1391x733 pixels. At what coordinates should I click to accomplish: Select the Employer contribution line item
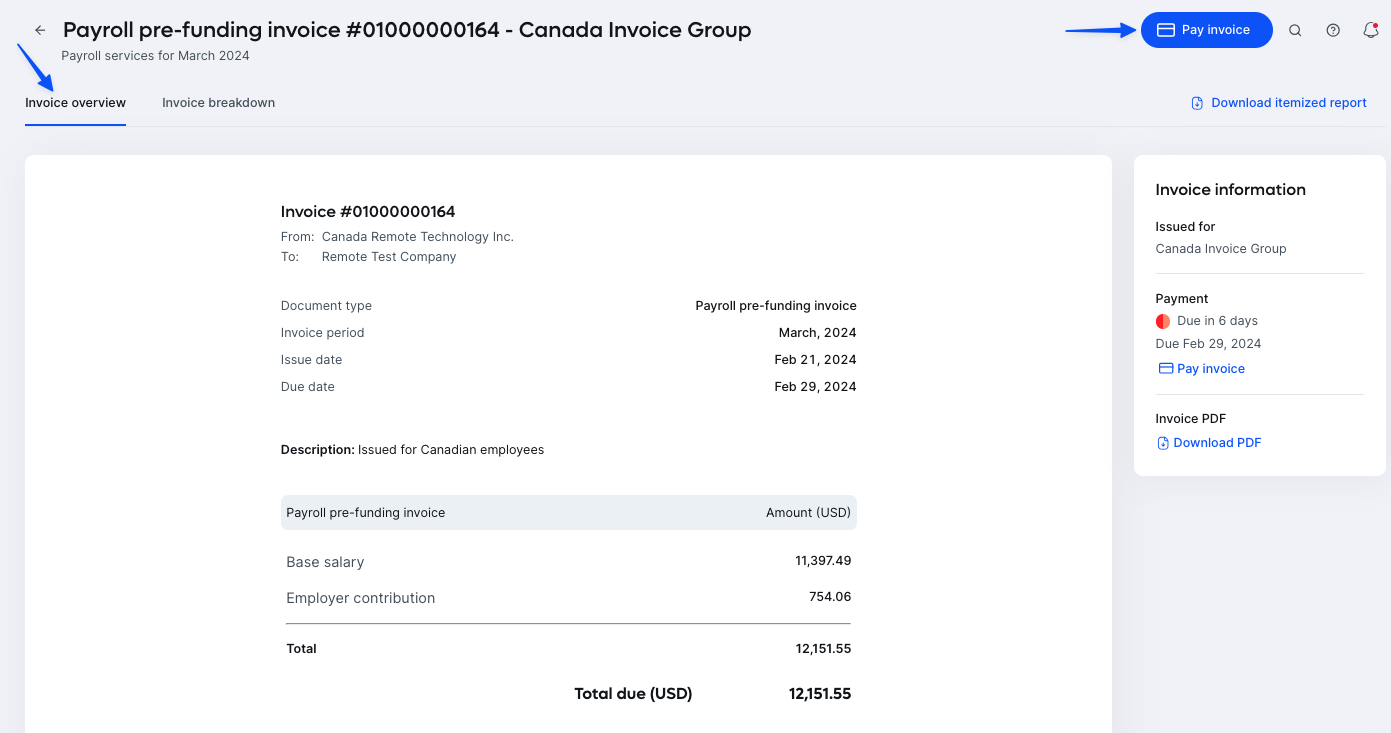(x=361, y=597)
